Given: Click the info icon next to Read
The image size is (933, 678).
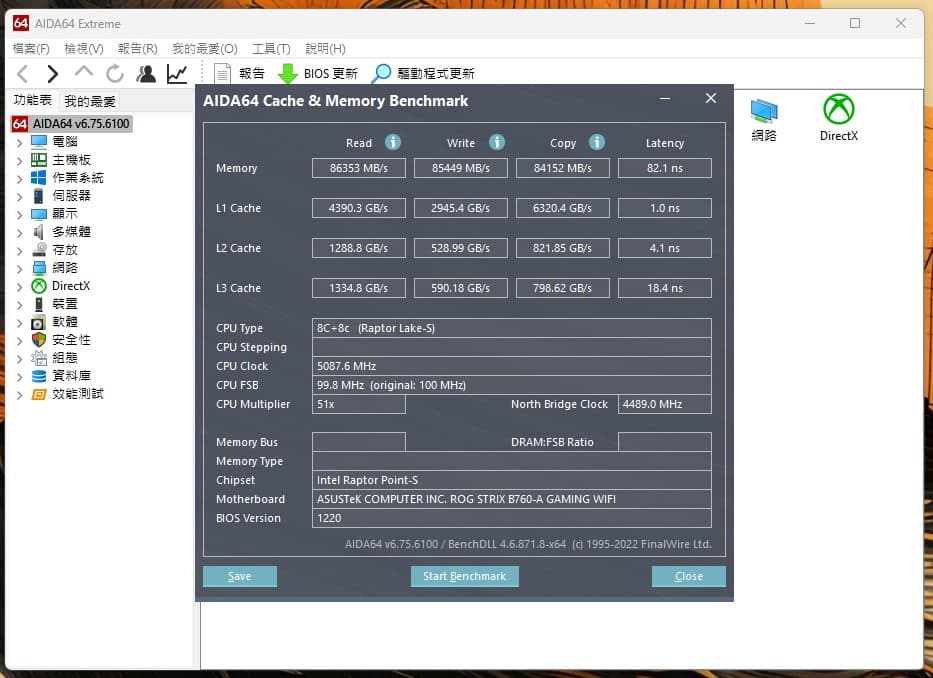Looking at the screenshot, I should pyautogui.click(x=392, y=143).
